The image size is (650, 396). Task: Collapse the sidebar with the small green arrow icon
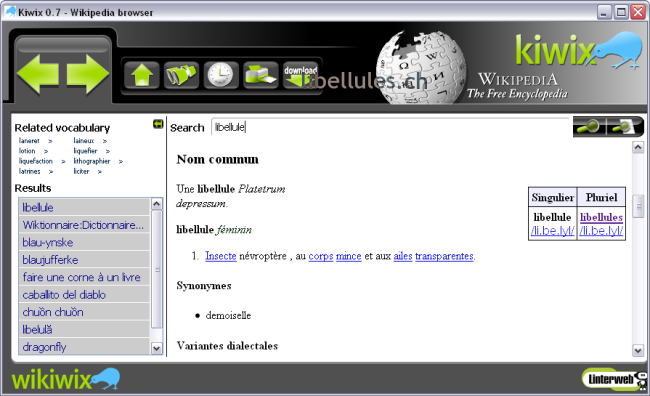coord(158,124)
